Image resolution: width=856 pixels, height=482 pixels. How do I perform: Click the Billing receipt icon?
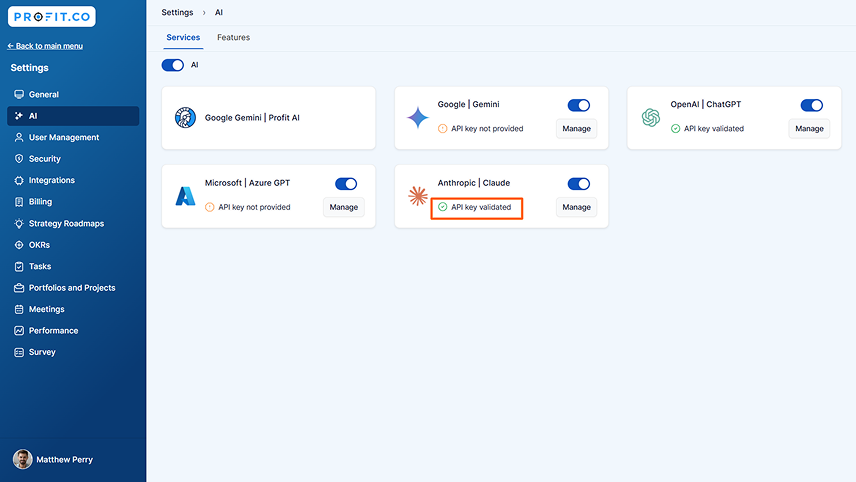pyautogui.click(x=19, y=202)
